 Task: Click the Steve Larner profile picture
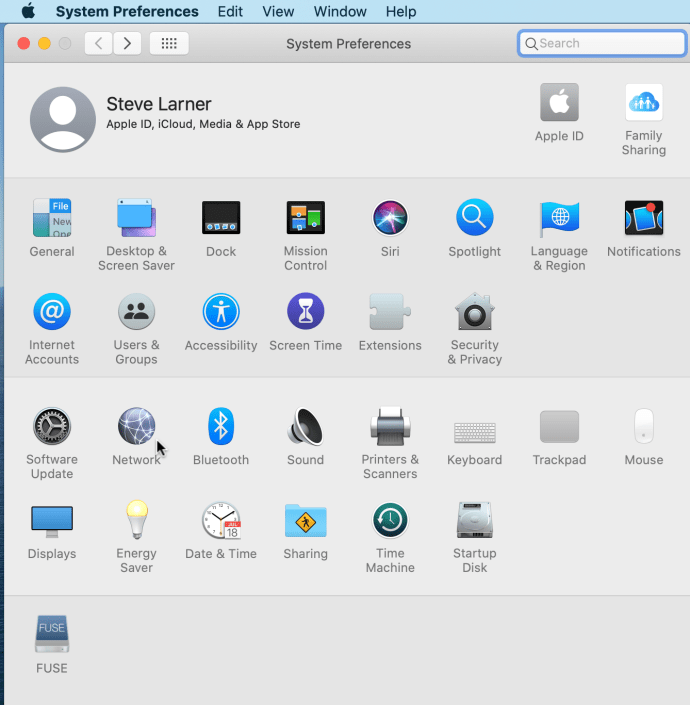point(63,119)
